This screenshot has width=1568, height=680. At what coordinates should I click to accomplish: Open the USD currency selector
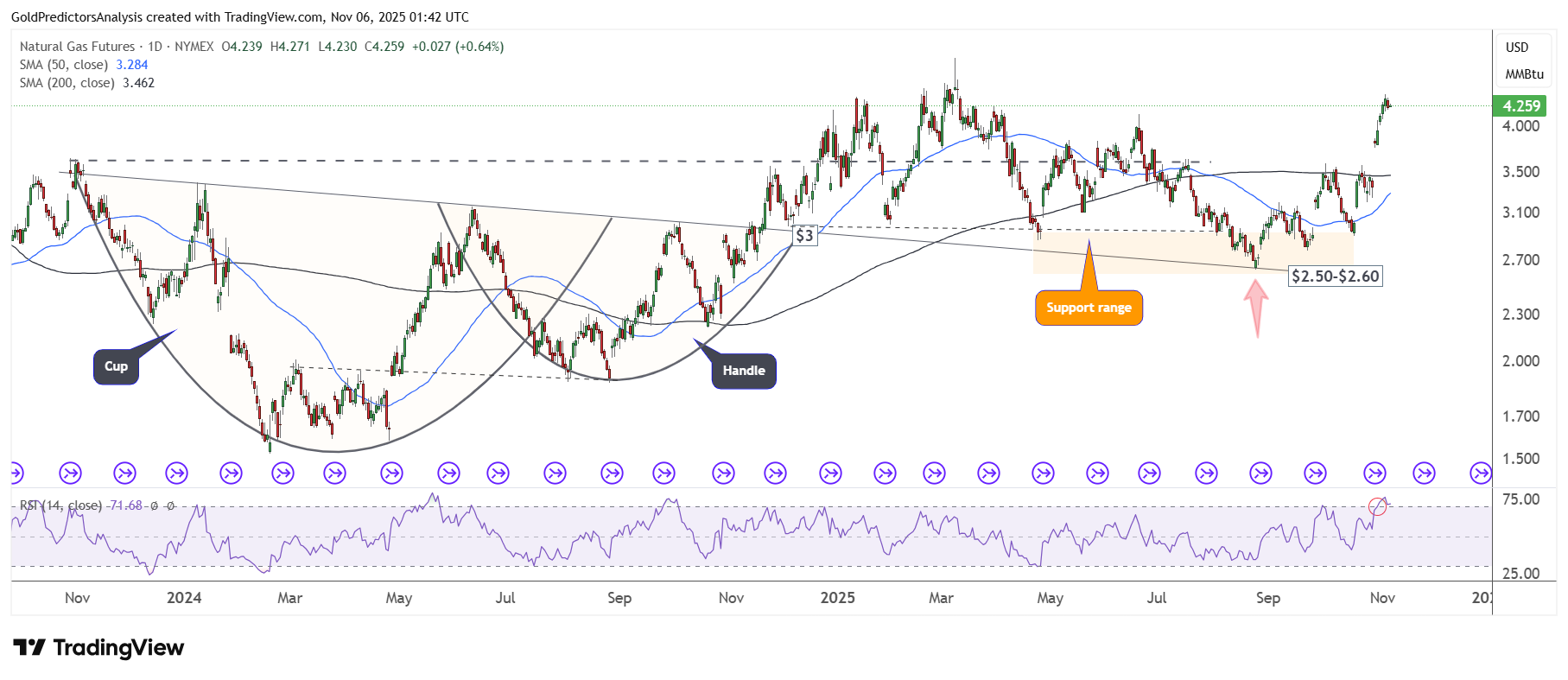tap(1517, 48)
